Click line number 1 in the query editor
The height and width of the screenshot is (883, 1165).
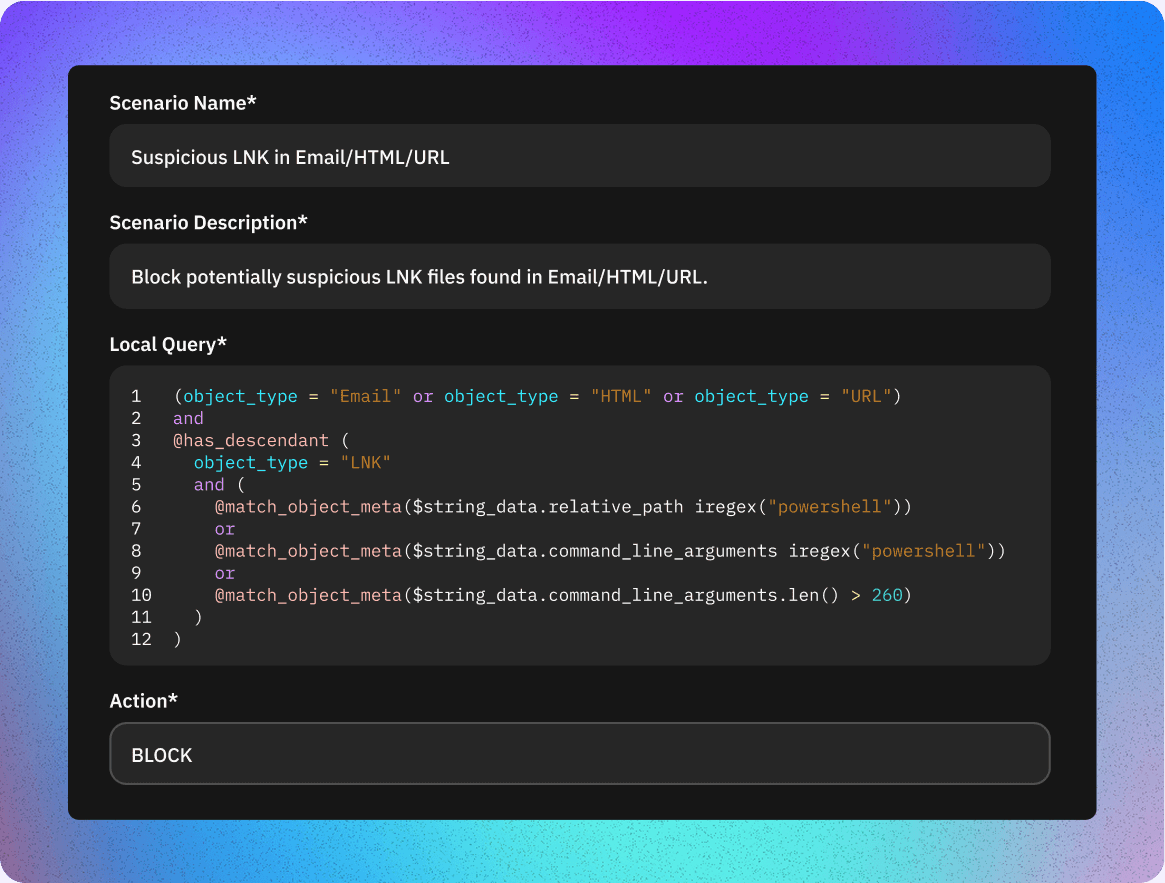coord(136,396)
